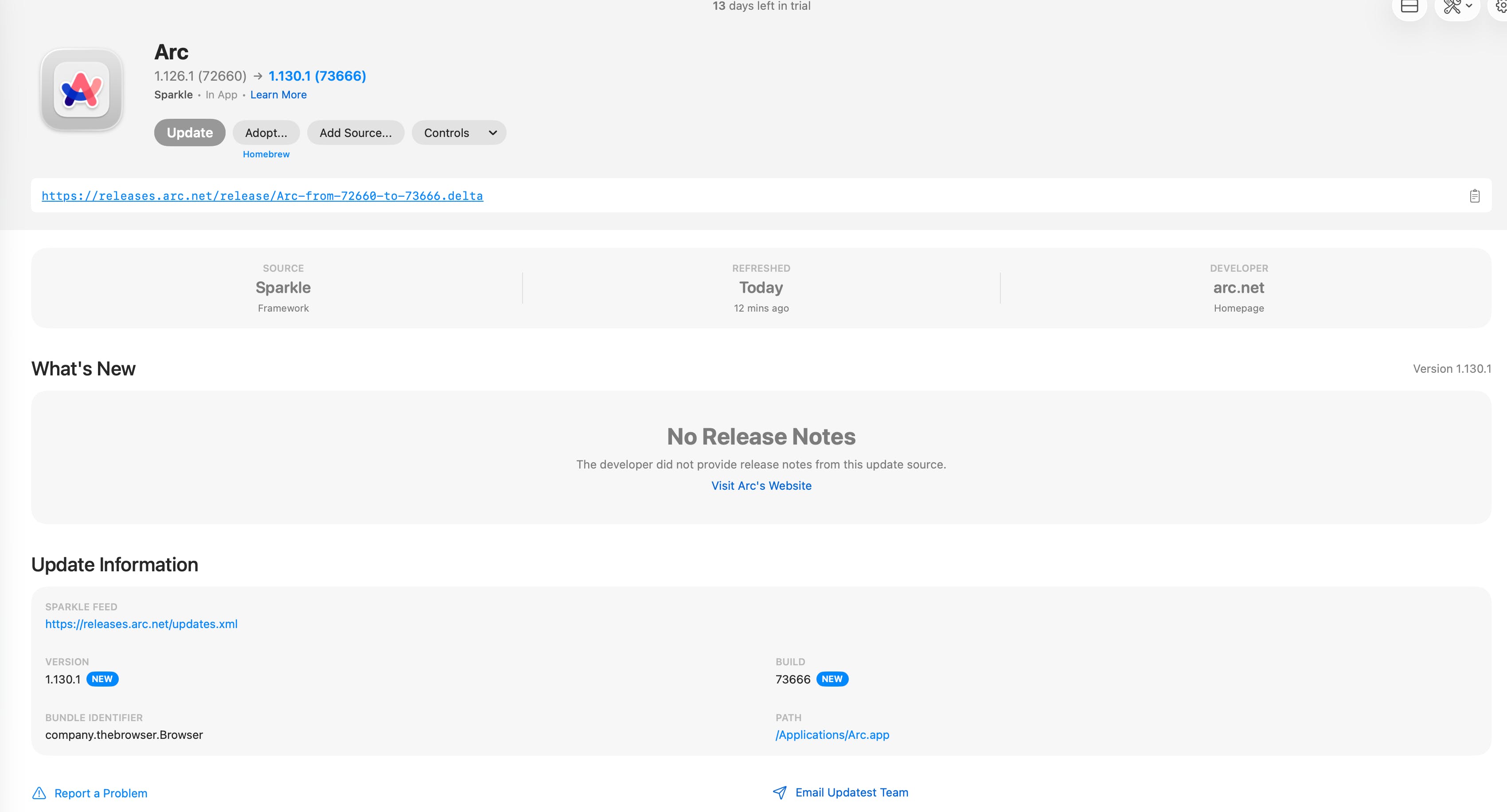The width and height of the screenshot is (1507, 812).
Task: Click the Arc app icon
Action: [x=81, y=90]
